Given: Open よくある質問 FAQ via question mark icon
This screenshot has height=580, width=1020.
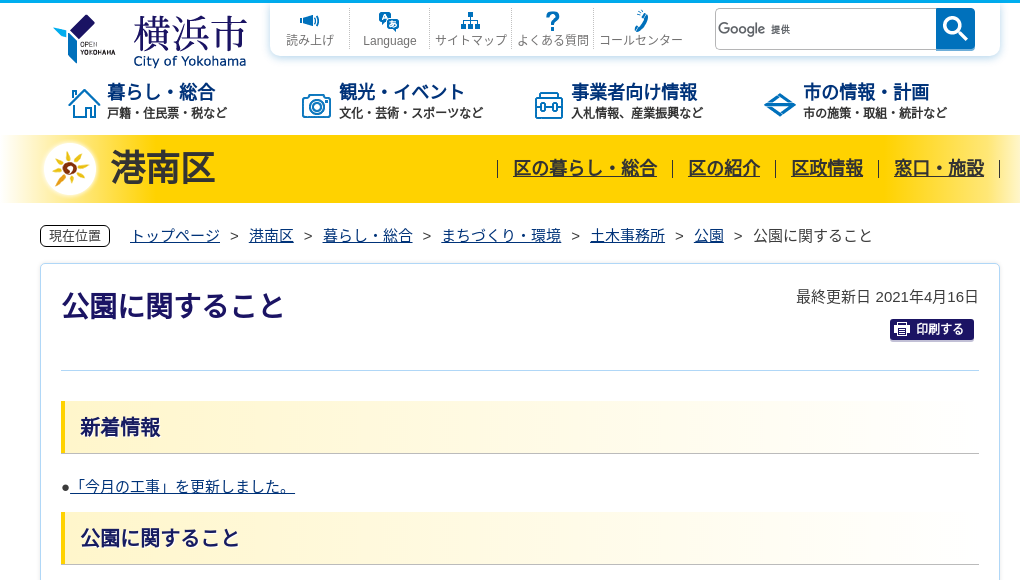Looking at the screenshot, I should [552, 20].
